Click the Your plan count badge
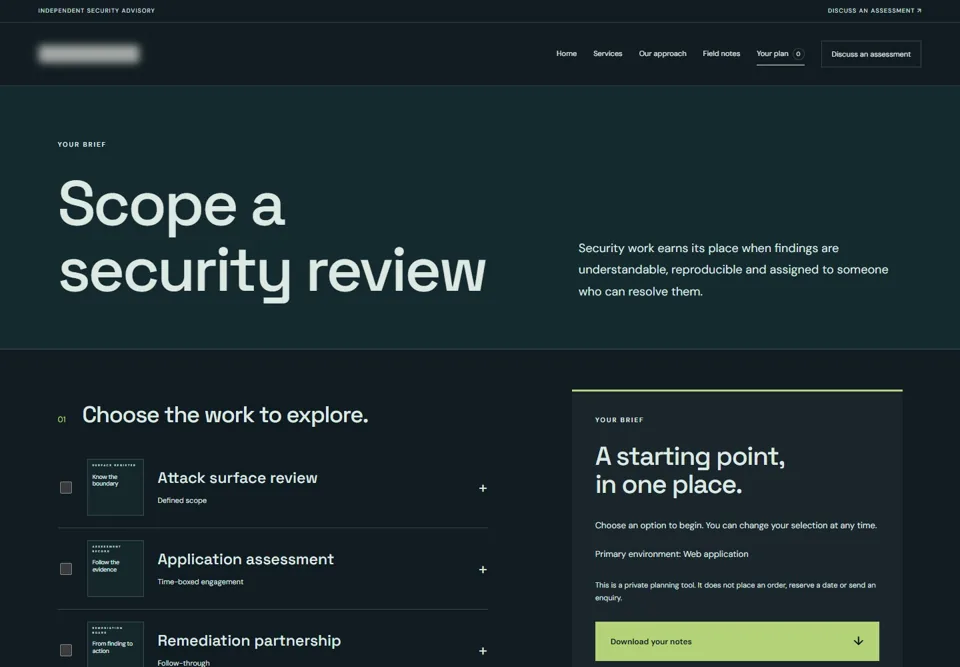Image resolution: width=960 pixels, height=667 pixels. [798, 54]
